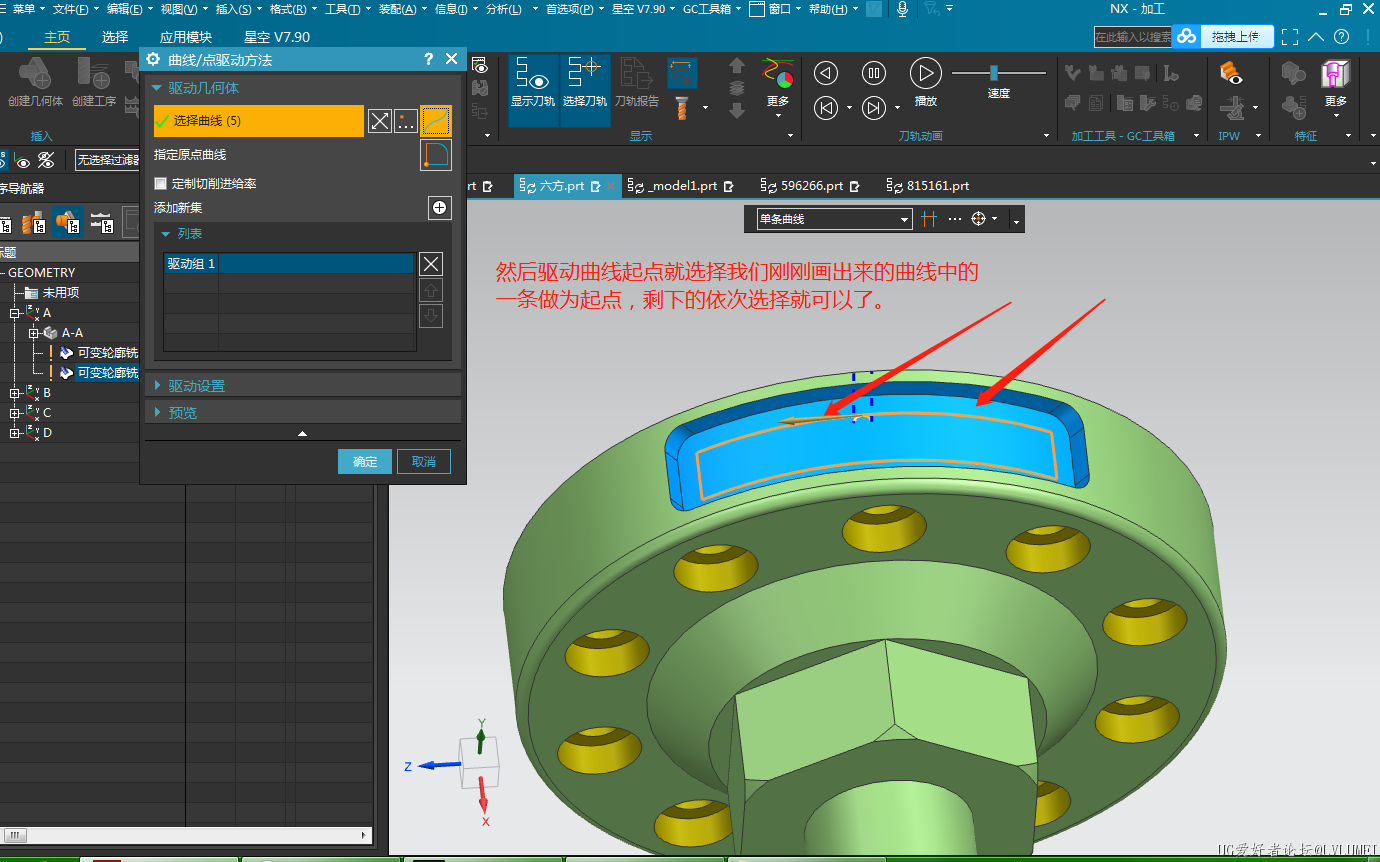The width and height of the screenshot is (1380, 862).
Task: Expand the 驱动设置 section
Action: point(303,386)
